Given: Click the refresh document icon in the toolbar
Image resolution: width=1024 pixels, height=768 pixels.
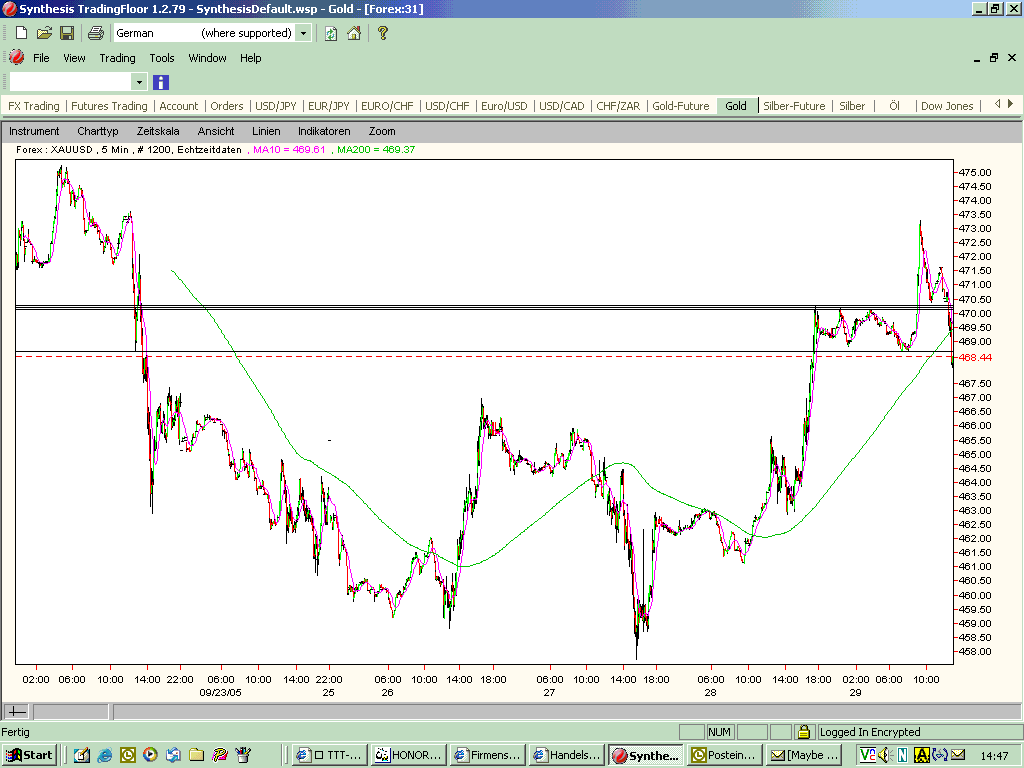Looking at the screenshot, I should [x=331, y=33].
